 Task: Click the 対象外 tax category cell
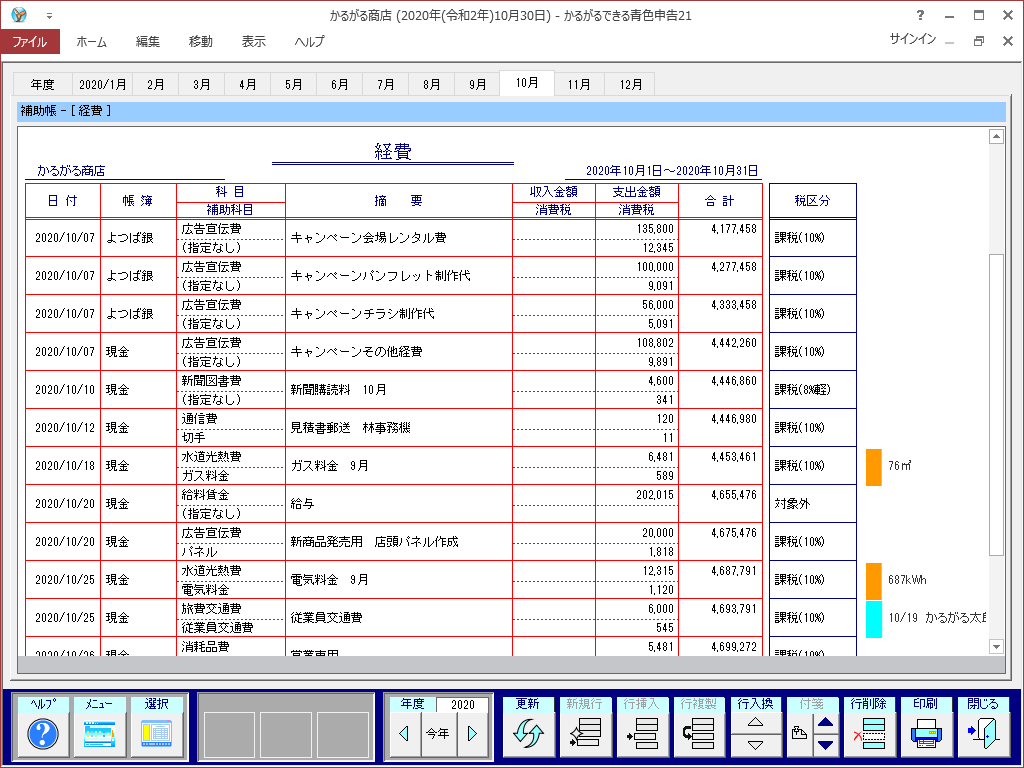[812, 504]
